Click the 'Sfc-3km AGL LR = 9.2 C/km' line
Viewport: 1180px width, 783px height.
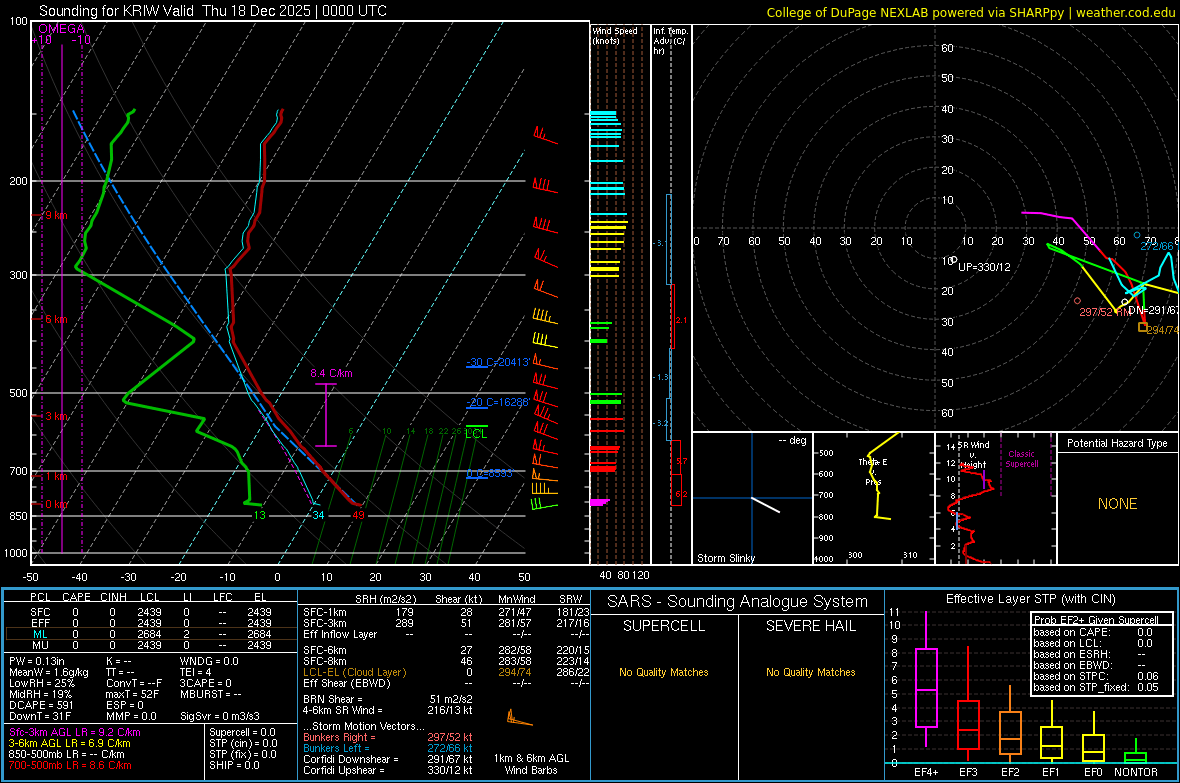click(x=75, y=732)
